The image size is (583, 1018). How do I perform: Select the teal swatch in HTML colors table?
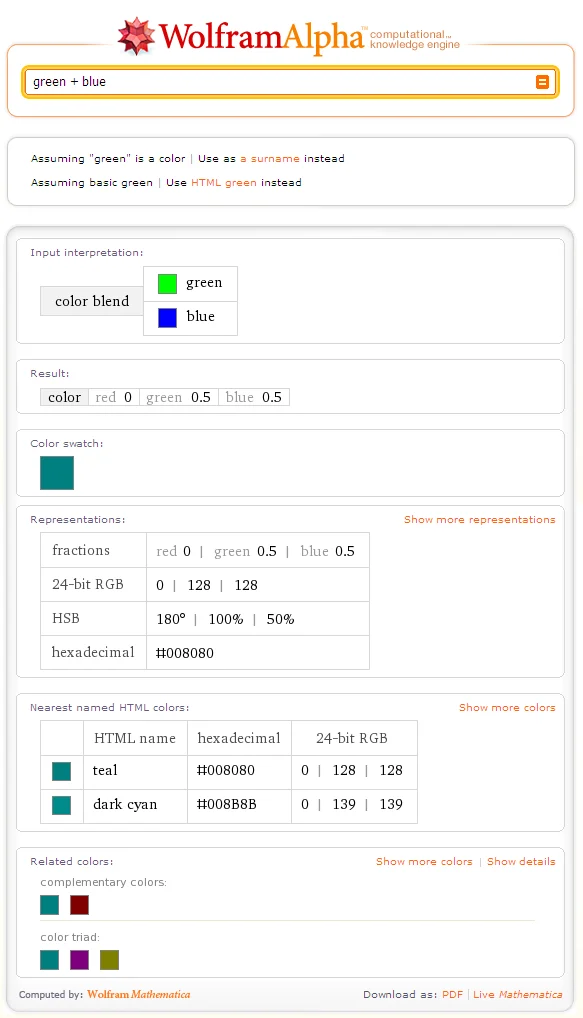click(x=62, y=771)
